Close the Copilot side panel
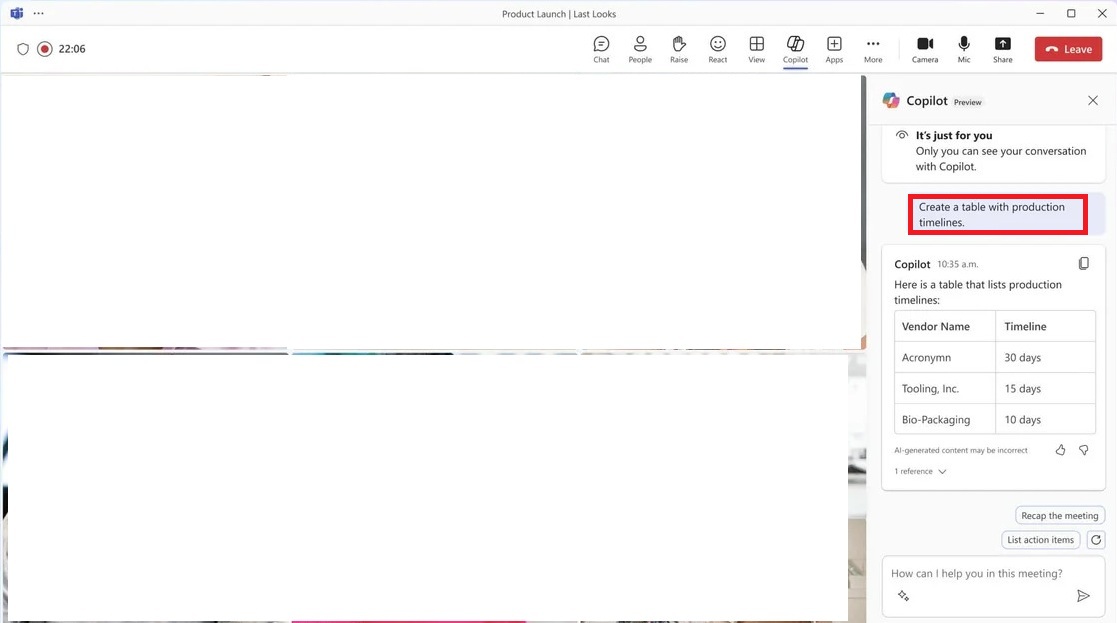Image resolution: width=1117 pixels, height=623 pixels. pyautogui.click(x=1093, y=100)
